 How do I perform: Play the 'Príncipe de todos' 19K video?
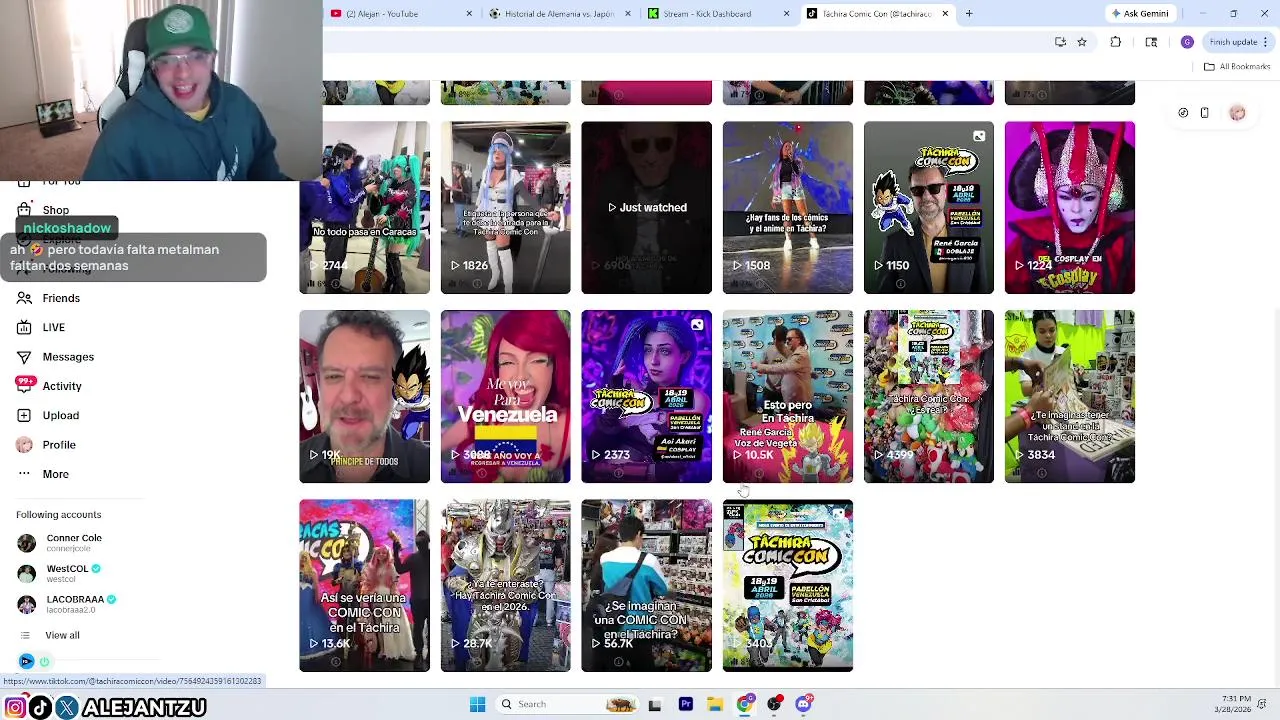(364, 397)
